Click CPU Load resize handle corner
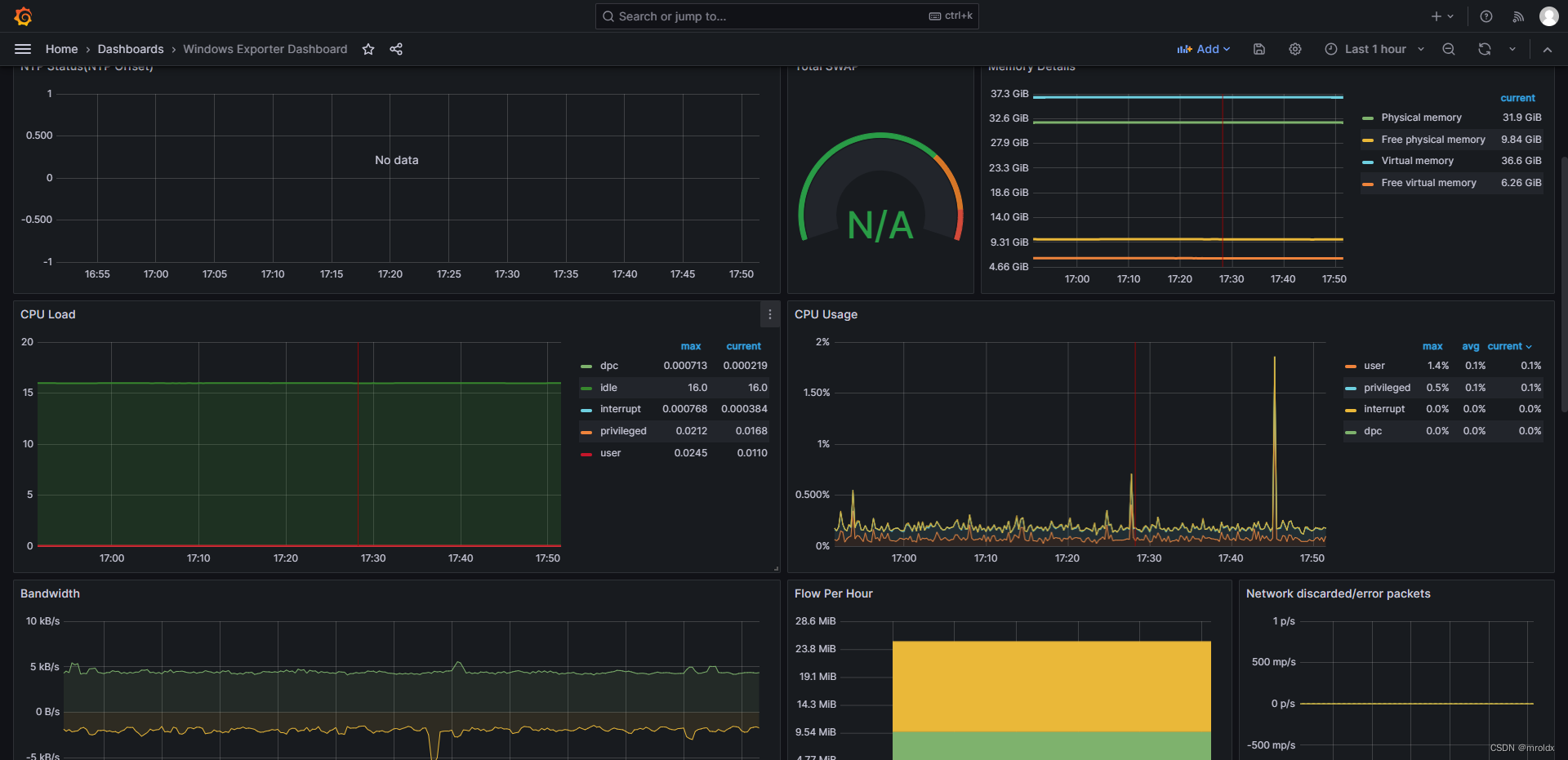Image resolution: width=1568 pixels, height=760 pixels. tap(776, 568)
